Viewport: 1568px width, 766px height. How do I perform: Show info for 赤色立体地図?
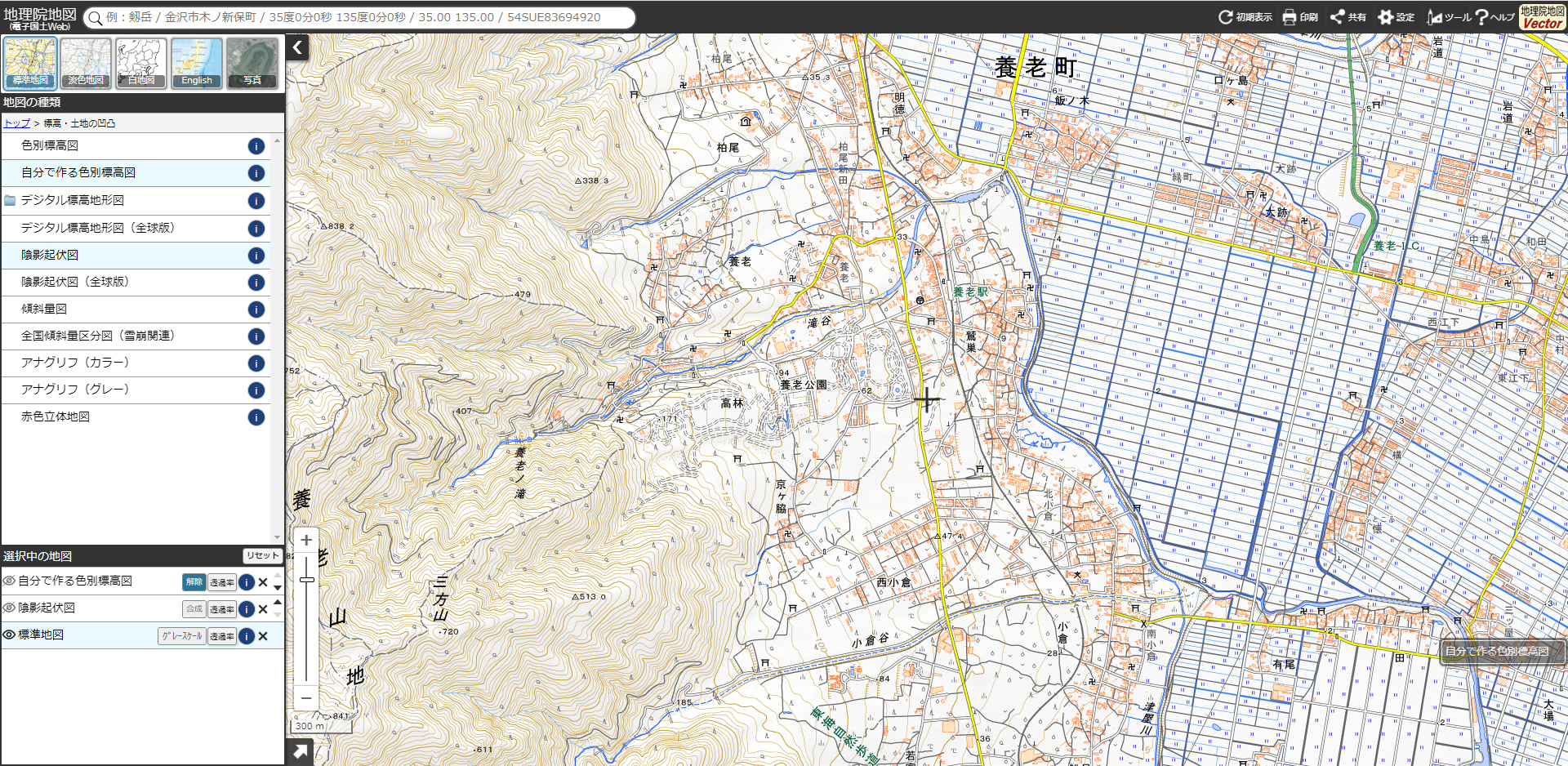(256, 417)
